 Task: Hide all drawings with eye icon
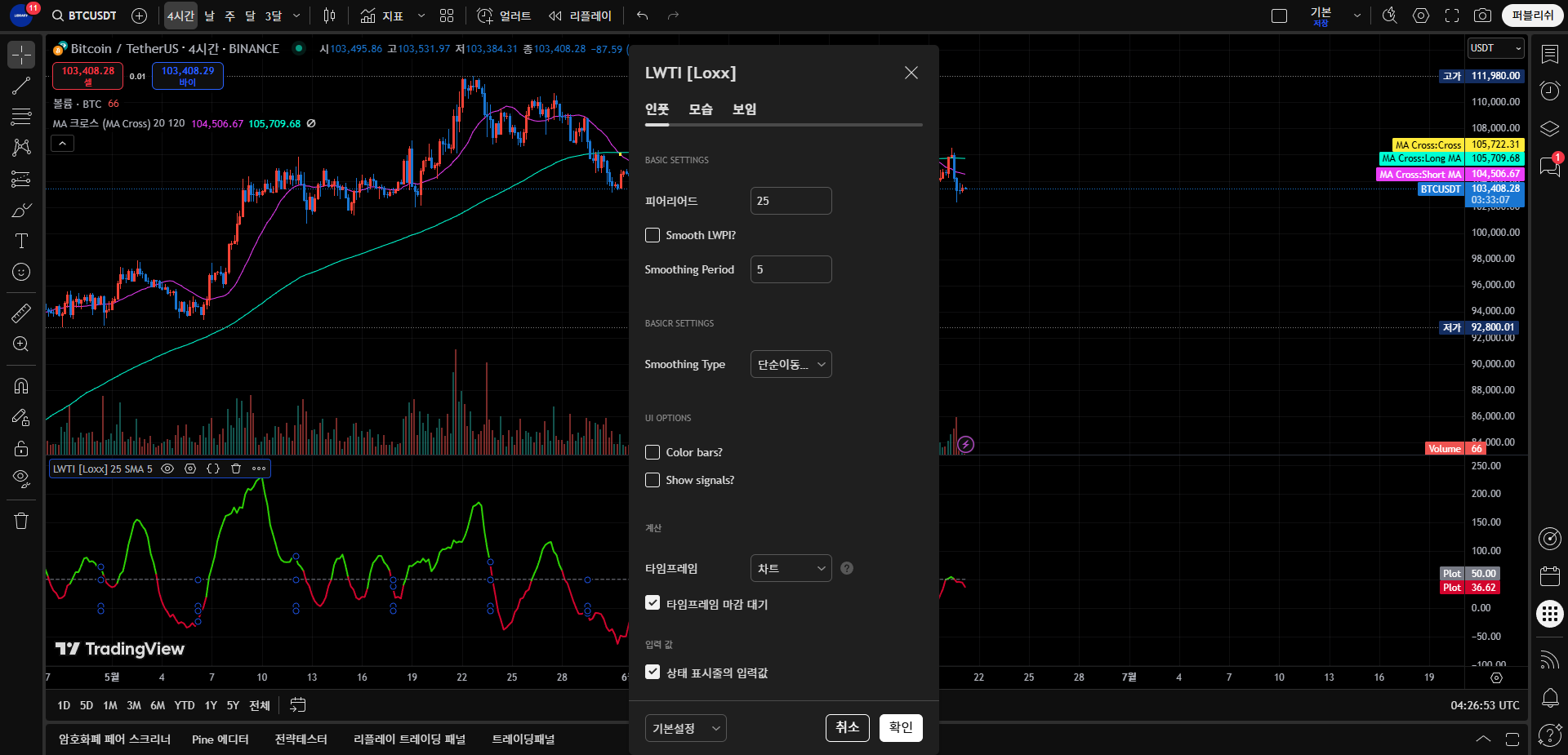[x=21, y=479]
